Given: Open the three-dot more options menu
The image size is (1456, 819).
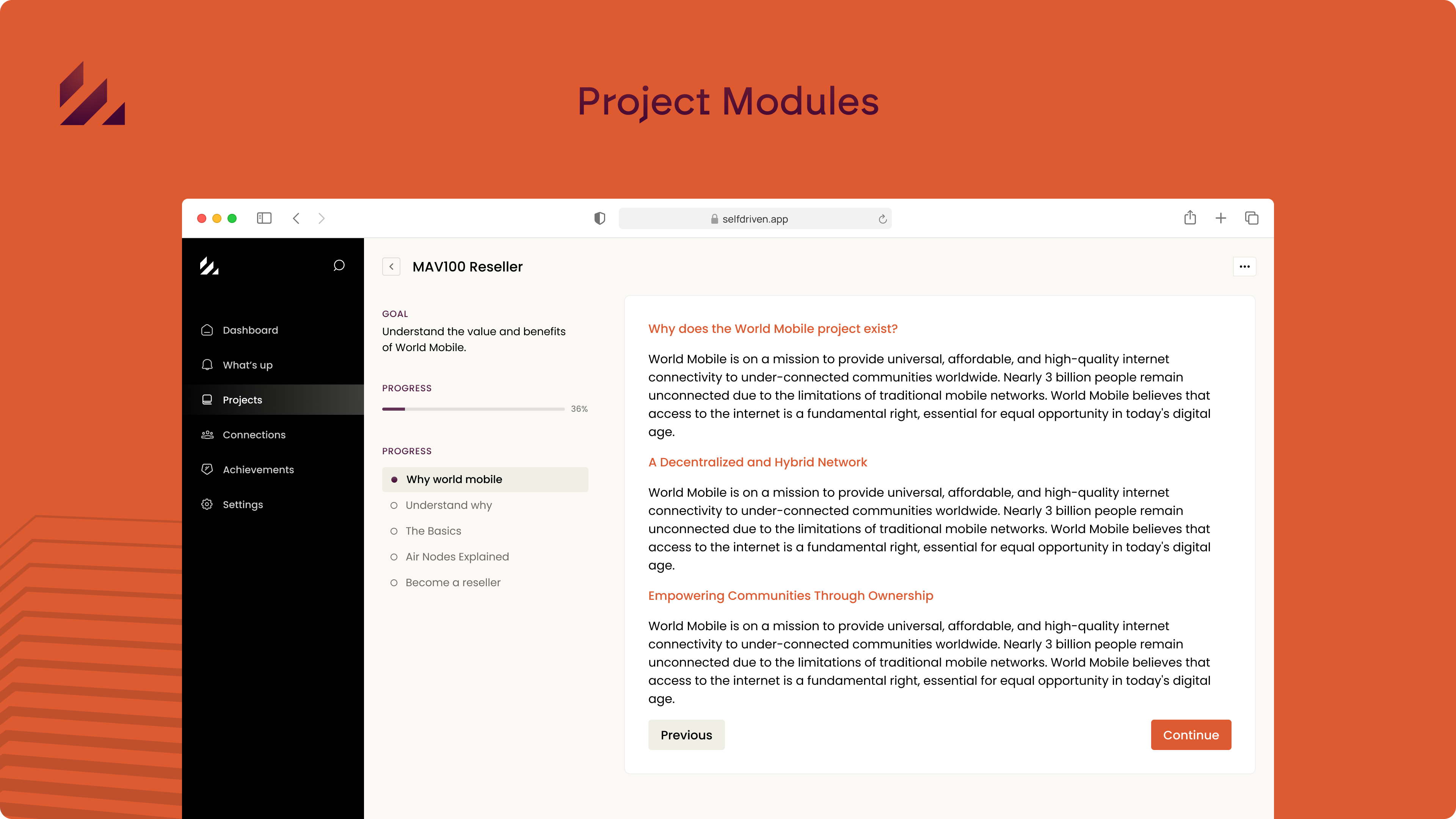Looking at the screenshot, I should (x=1244, y=267).
